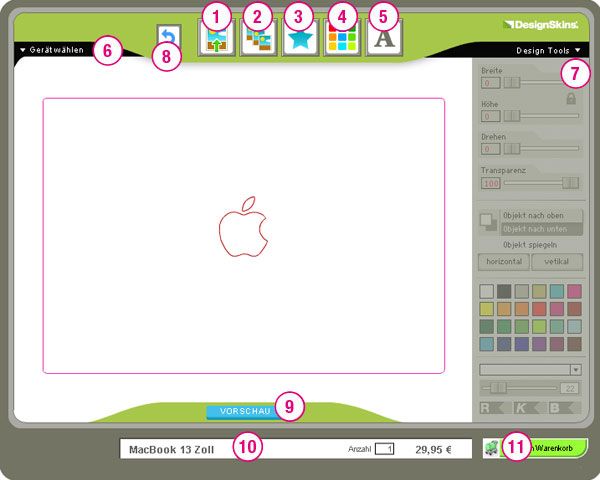Screen dimensions: 600x480
Task: Select the Apple logo outline on canvas
Action: pos(243,227)
